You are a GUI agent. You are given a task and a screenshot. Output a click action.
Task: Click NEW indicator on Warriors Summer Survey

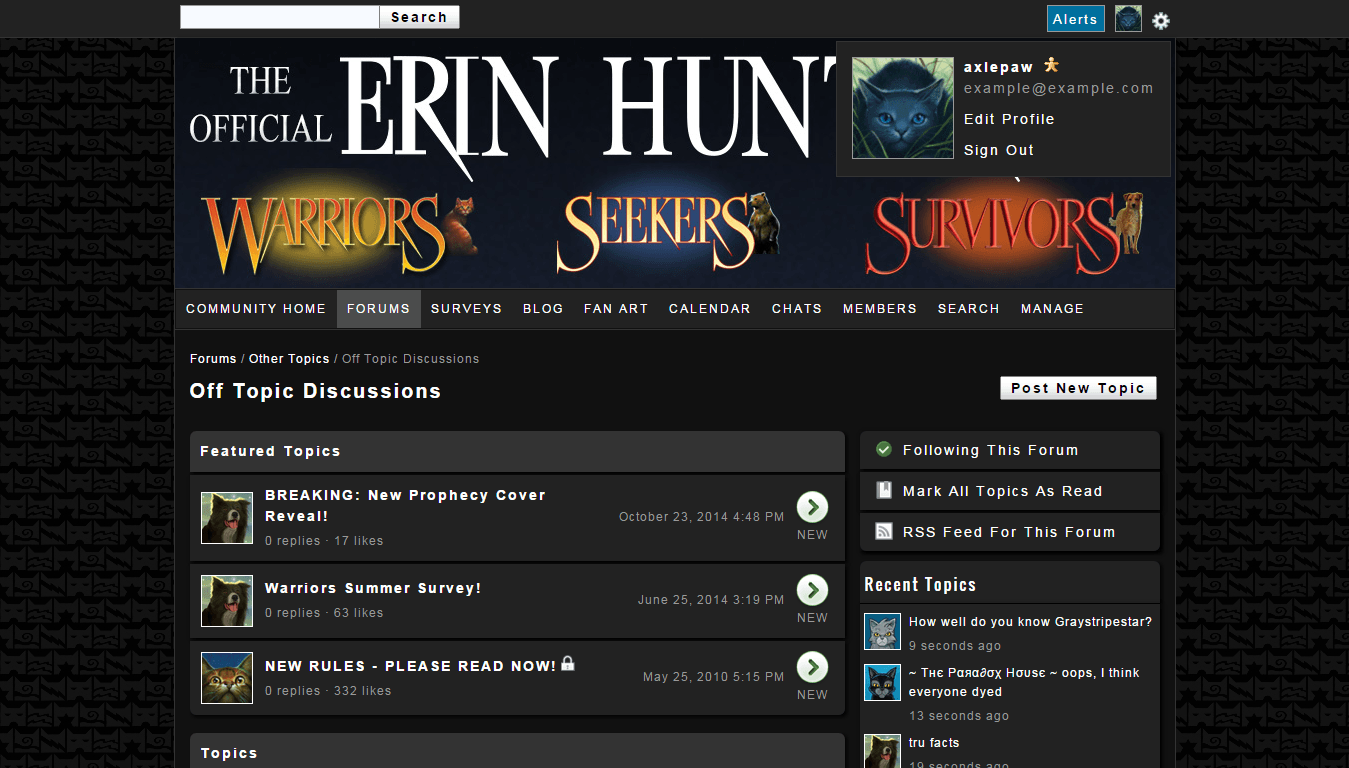tap(812, 618)
